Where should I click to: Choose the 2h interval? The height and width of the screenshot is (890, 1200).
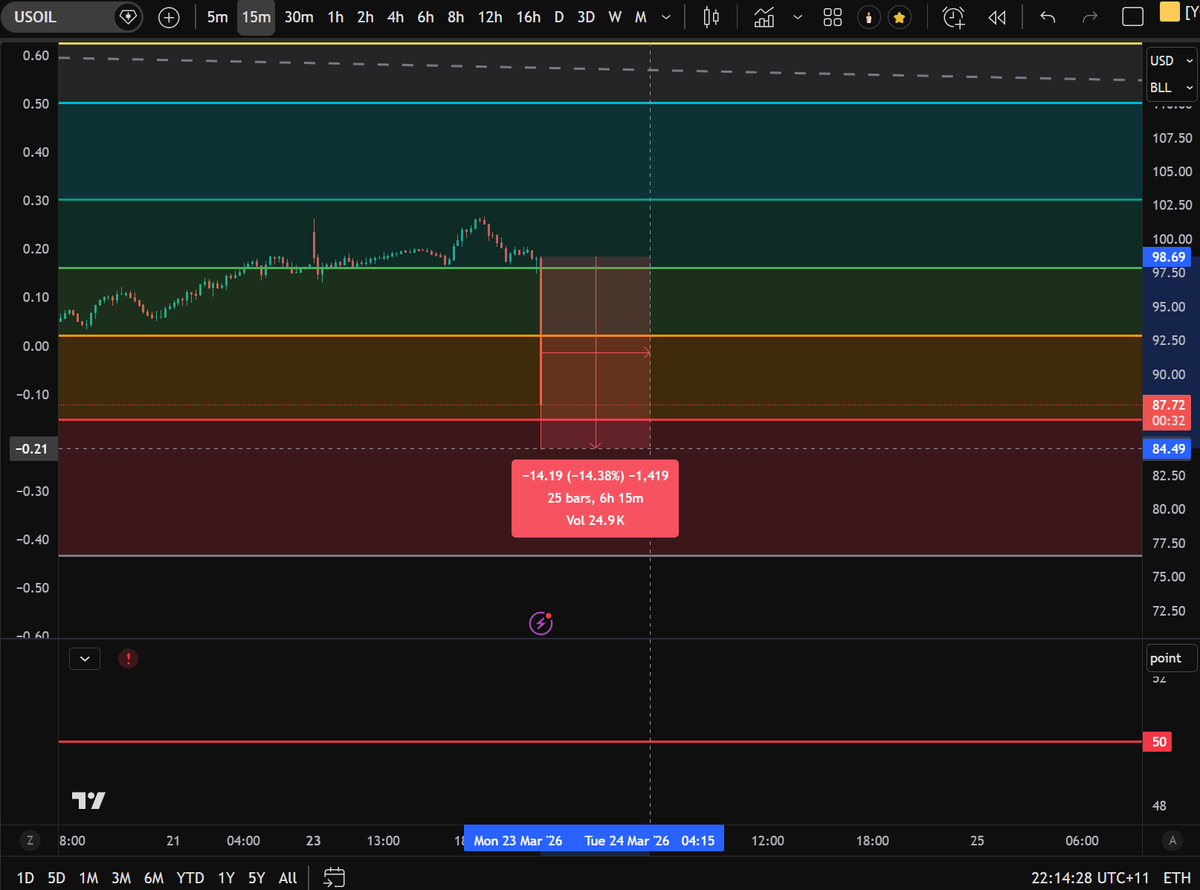click(366, 17)
